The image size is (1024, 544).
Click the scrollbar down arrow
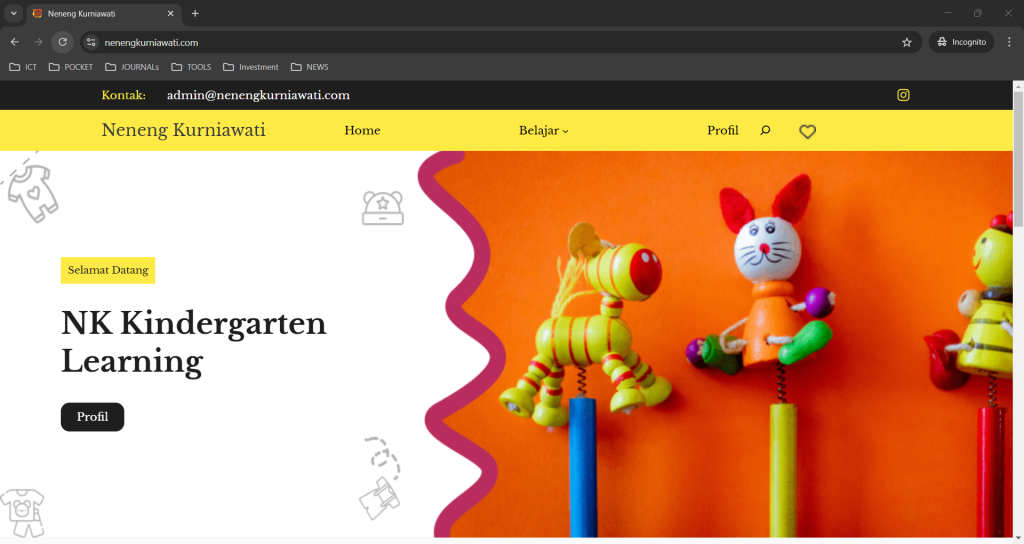click(1018, 539)
